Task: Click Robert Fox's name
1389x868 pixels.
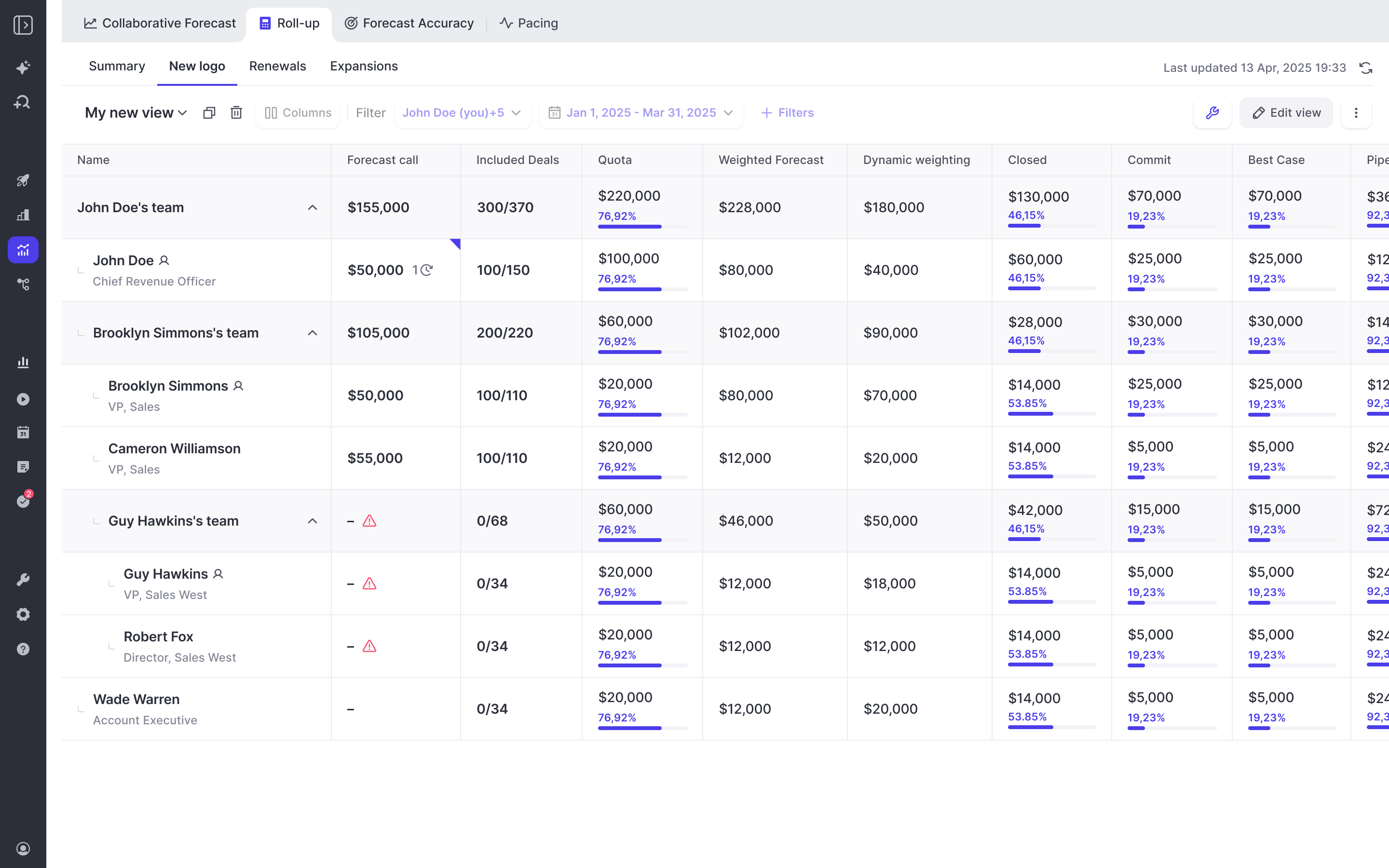Action: (158, 636)
